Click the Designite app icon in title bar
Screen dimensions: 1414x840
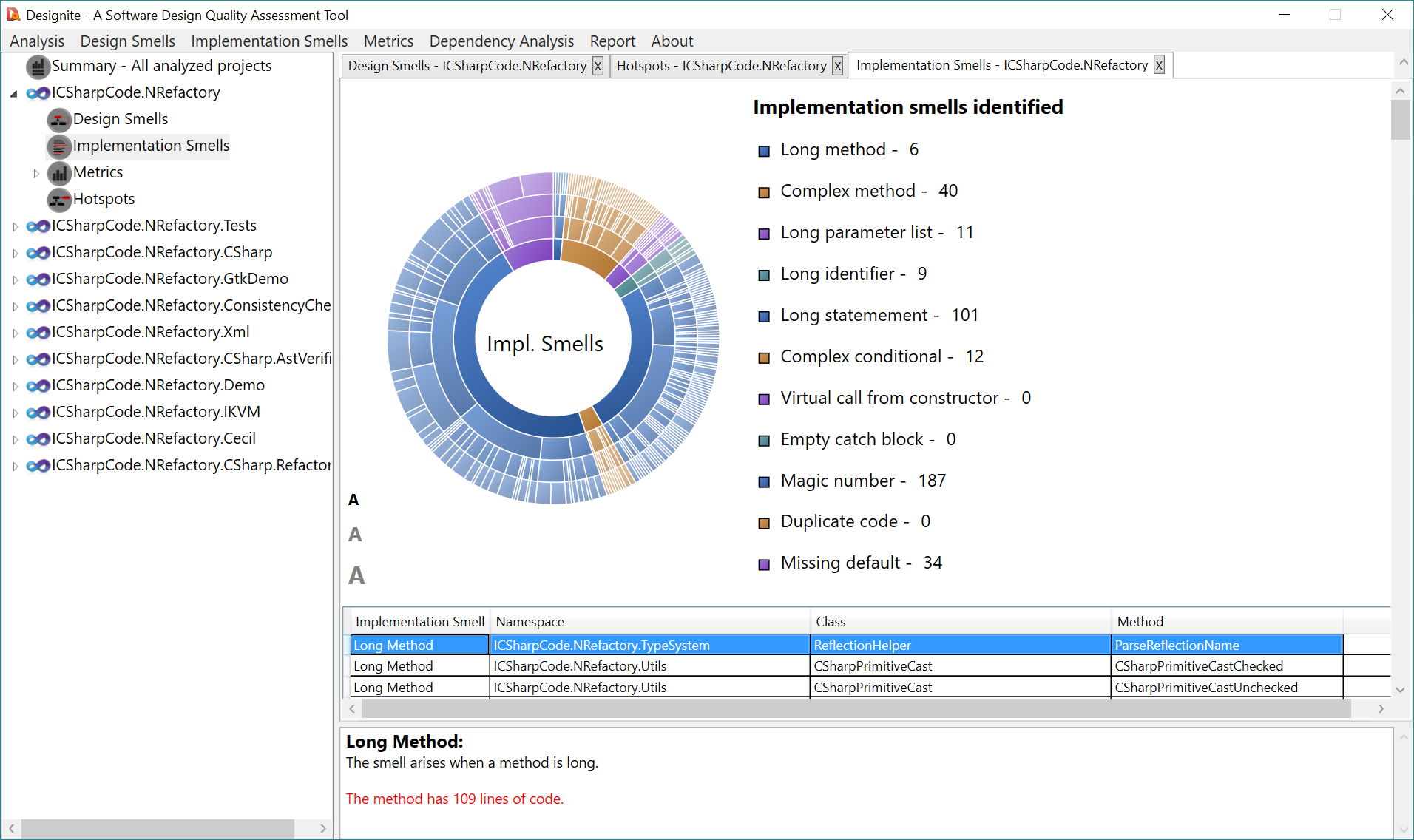[13, 15]
